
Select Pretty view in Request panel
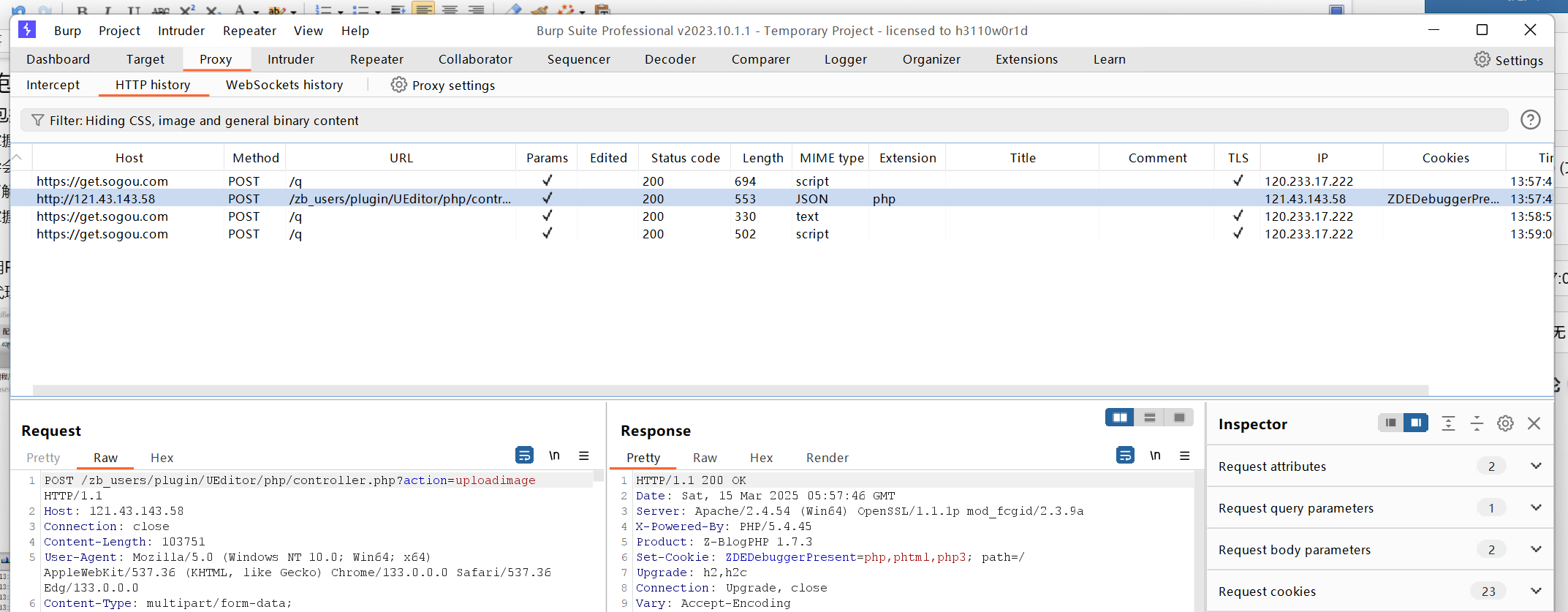pos(43,458)
